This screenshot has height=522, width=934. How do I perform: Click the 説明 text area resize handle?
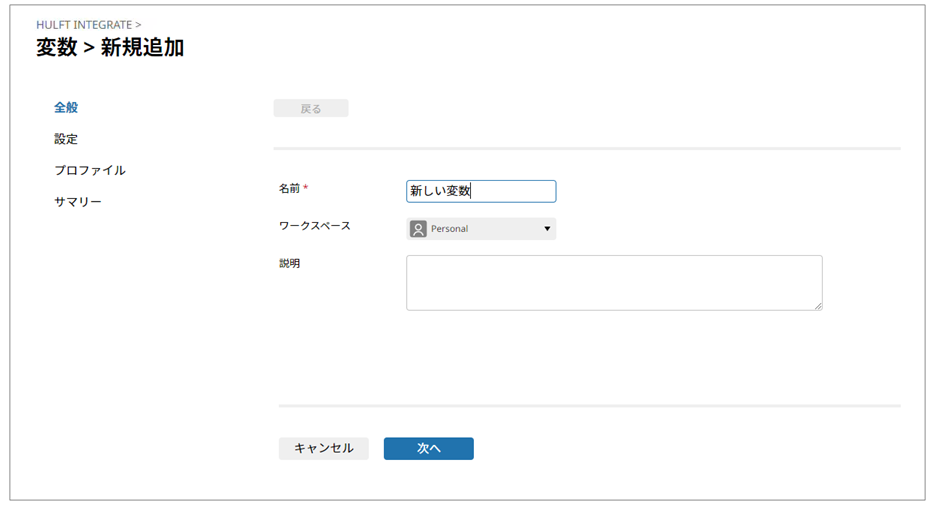point(817,306)
